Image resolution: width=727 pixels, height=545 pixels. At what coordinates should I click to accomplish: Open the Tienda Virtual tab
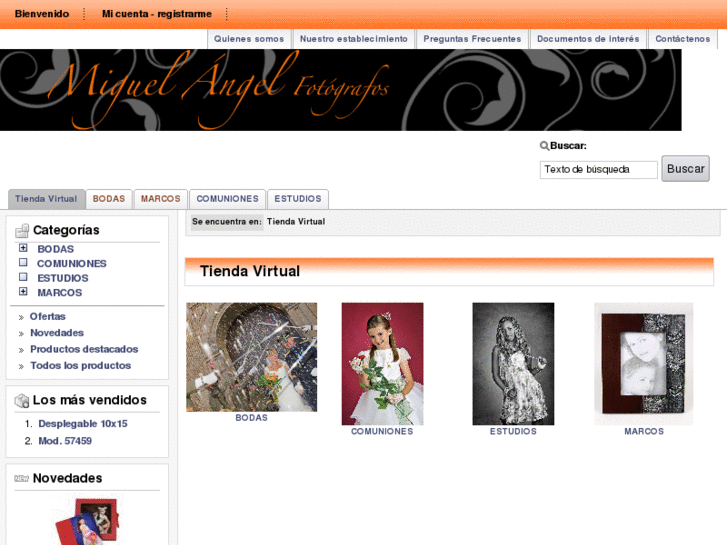pyautogui.click(x=46, y=199)
